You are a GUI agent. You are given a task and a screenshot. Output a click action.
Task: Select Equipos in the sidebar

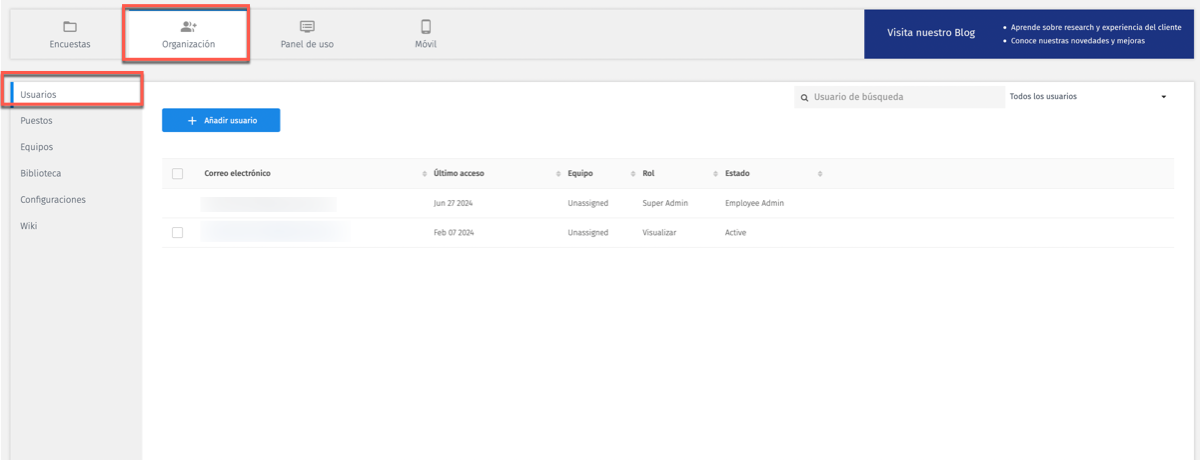(x=37, y=147)
